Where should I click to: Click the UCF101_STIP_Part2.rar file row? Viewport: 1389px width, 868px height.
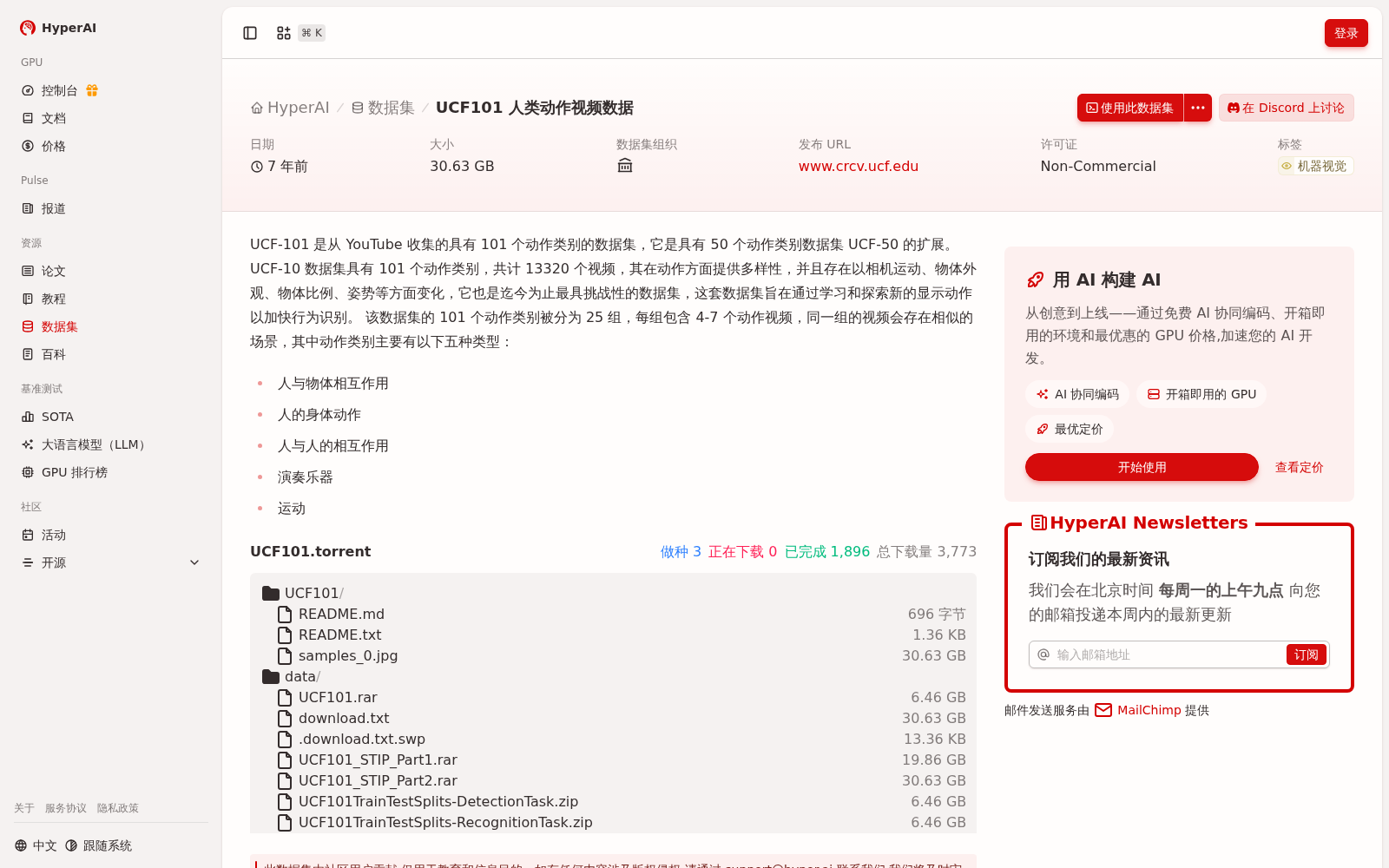coord(614,780)
